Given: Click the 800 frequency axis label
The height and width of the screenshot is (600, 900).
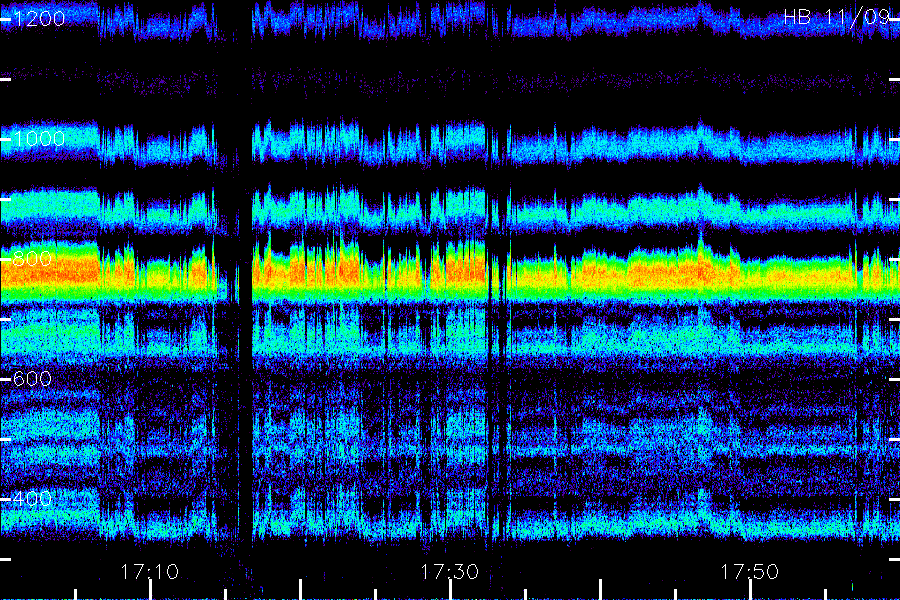Looking at the screenshot, I should click(x=33, y=258).
